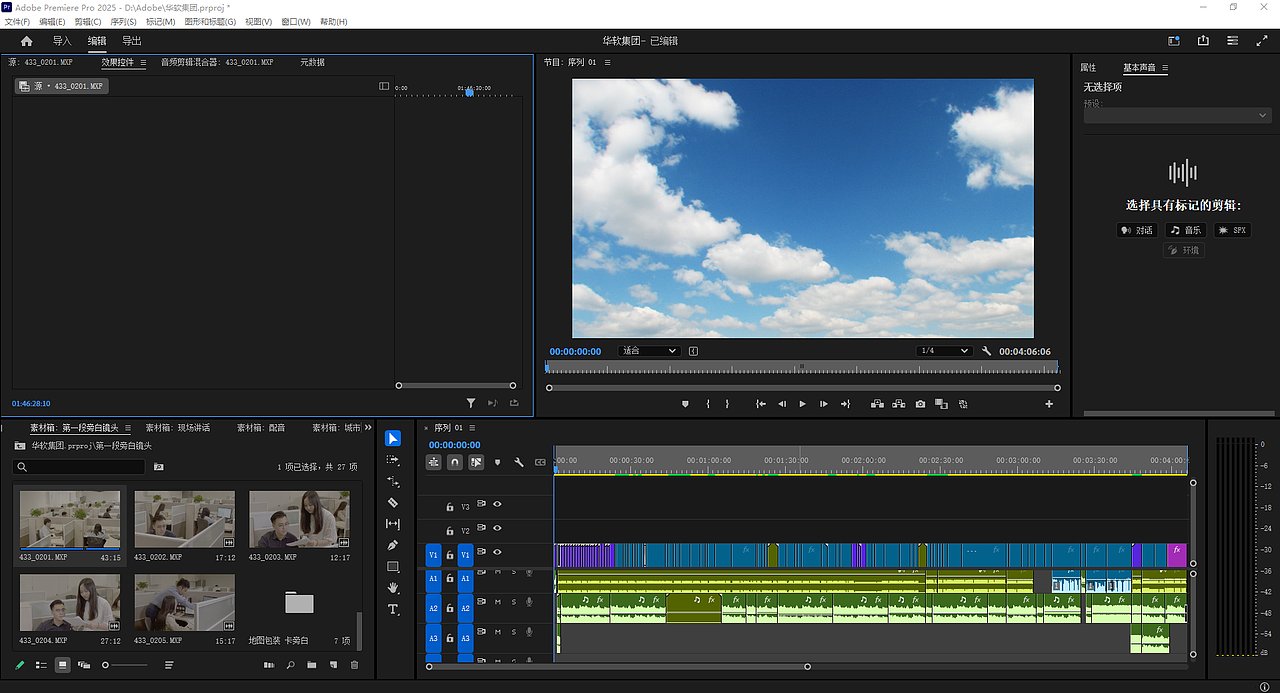Open 序列 01 timeline panel menu

[472, 427]
